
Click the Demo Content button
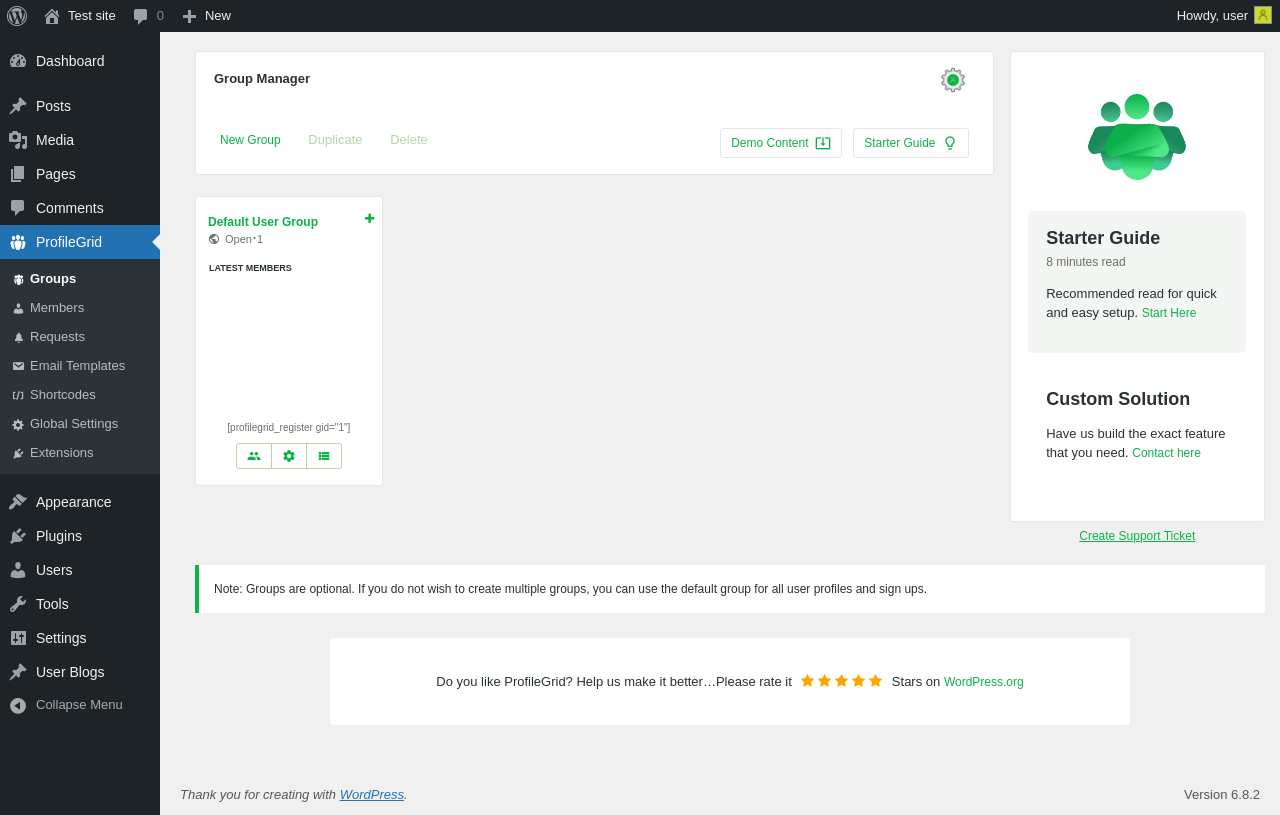click(x=781, y=143)
